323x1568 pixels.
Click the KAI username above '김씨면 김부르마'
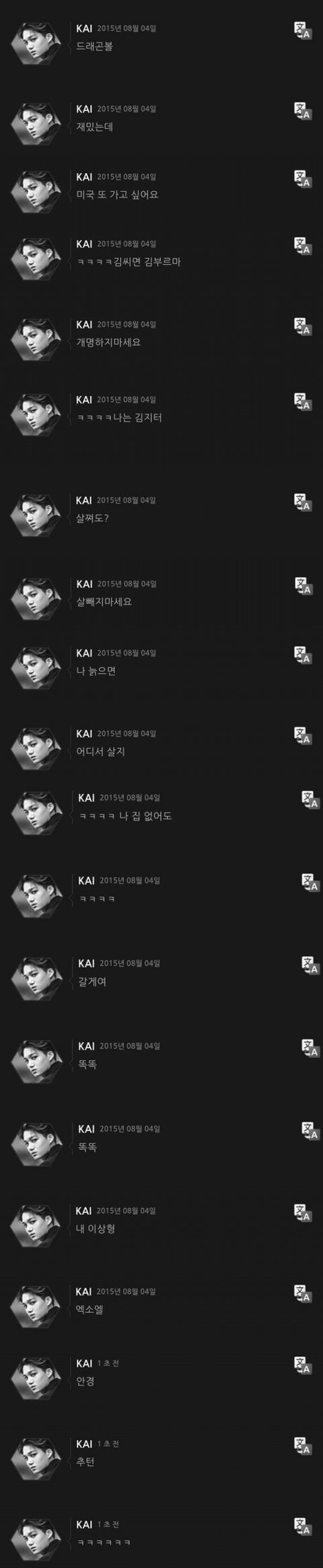[84, 244]
